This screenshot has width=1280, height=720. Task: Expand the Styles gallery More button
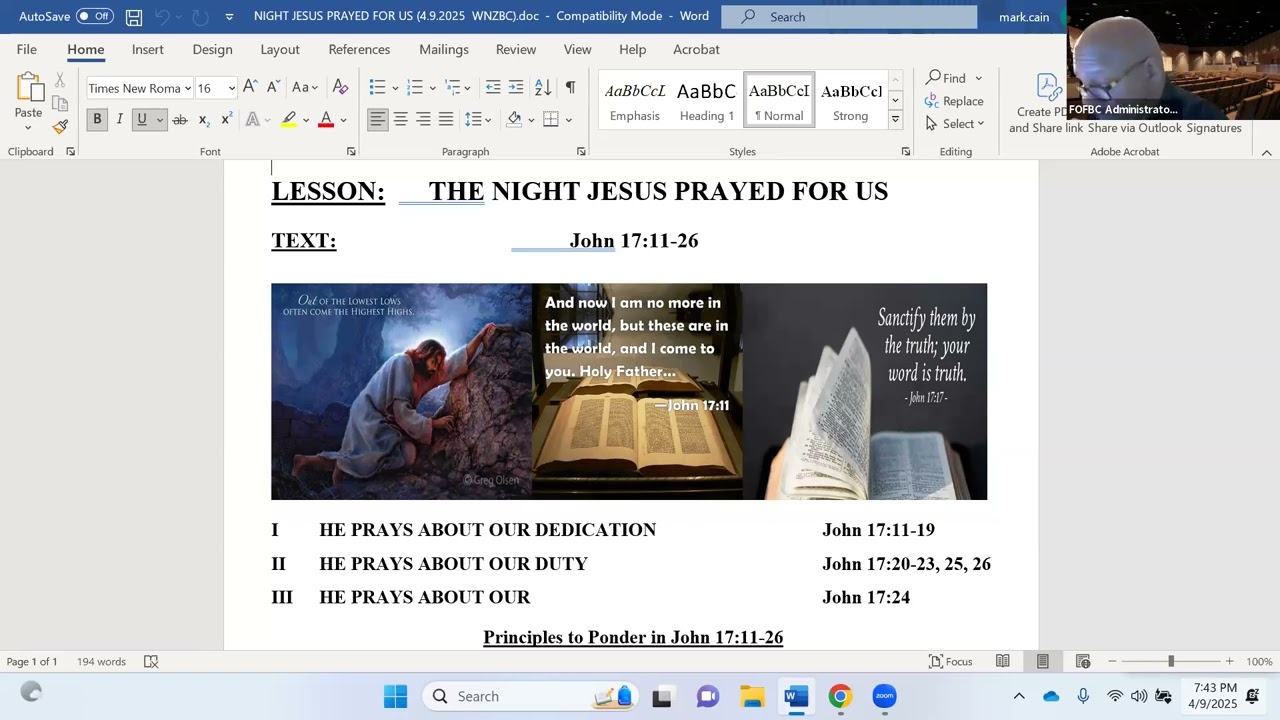(x=895, y=120)
